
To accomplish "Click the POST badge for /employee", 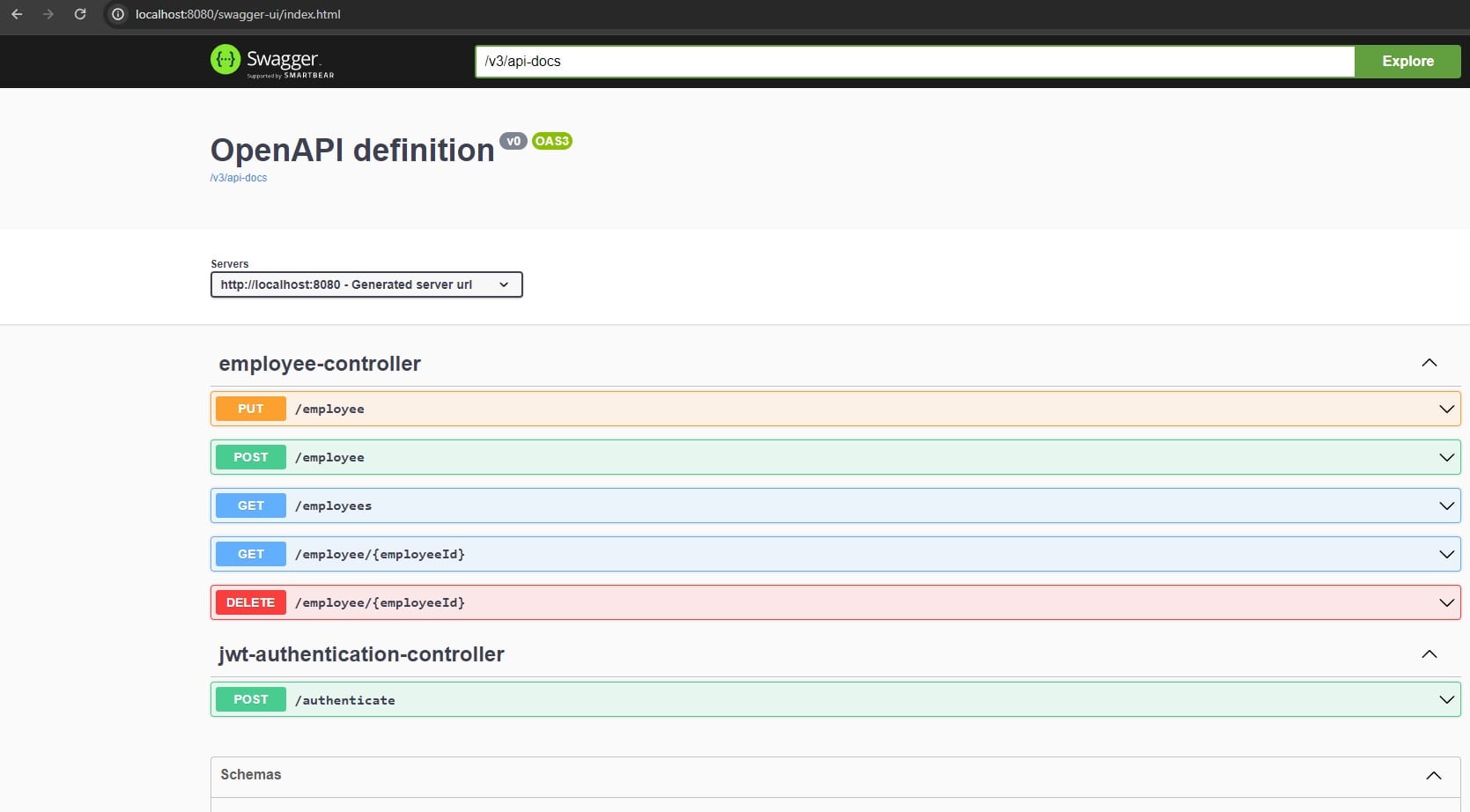I will click(x=251, y=457).
